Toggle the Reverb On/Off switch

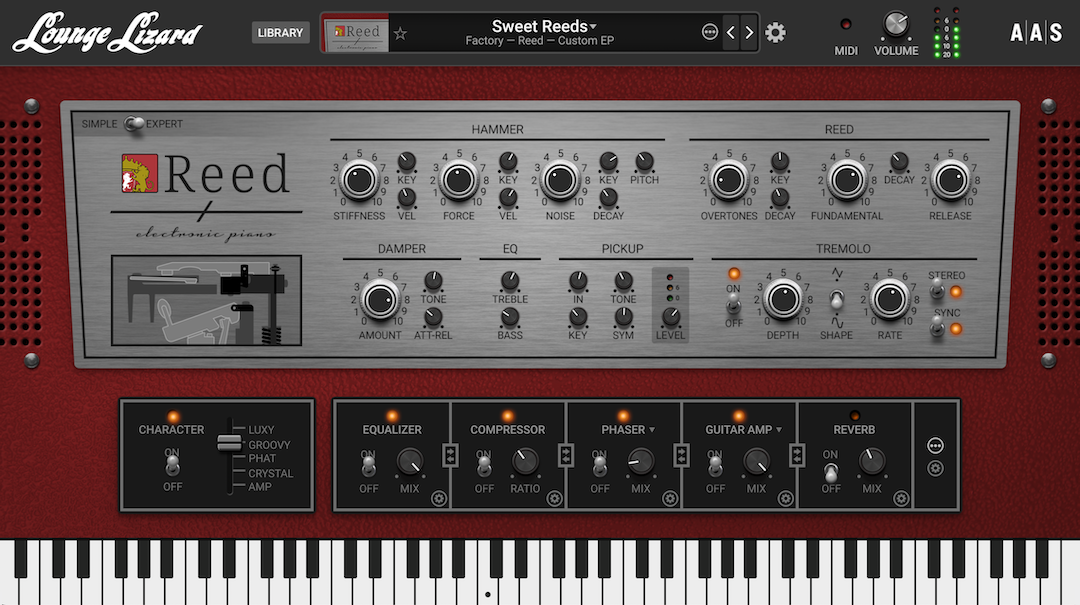(831, 473)
